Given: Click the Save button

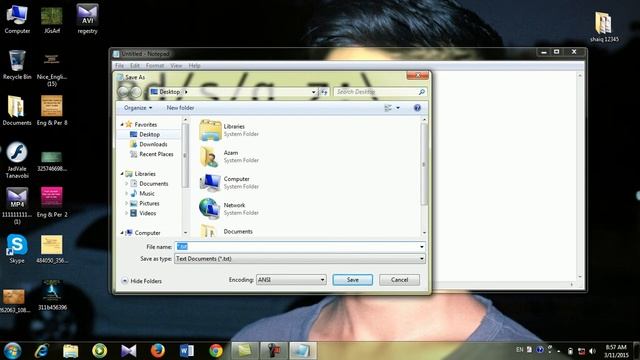Looking at the screenshot, I should point(353,280).
